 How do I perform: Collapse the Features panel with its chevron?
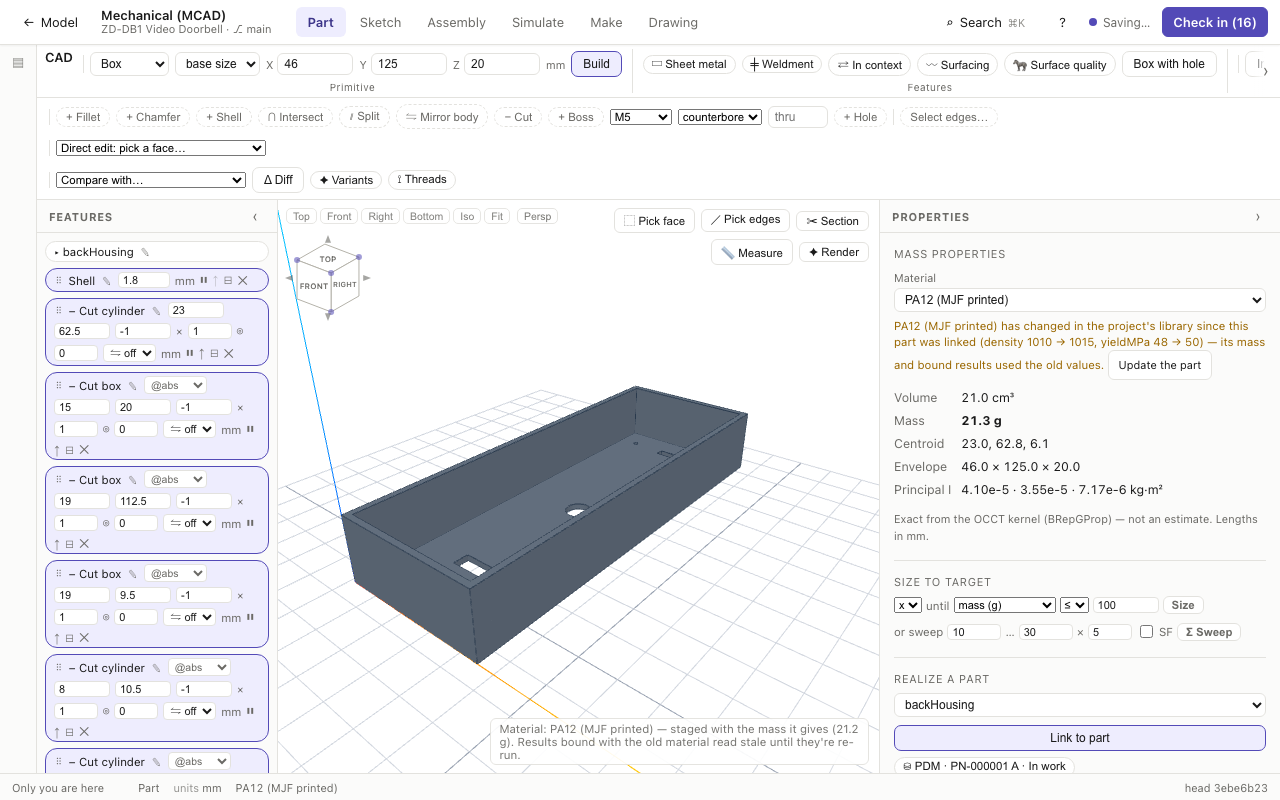(x=255, y=217)
